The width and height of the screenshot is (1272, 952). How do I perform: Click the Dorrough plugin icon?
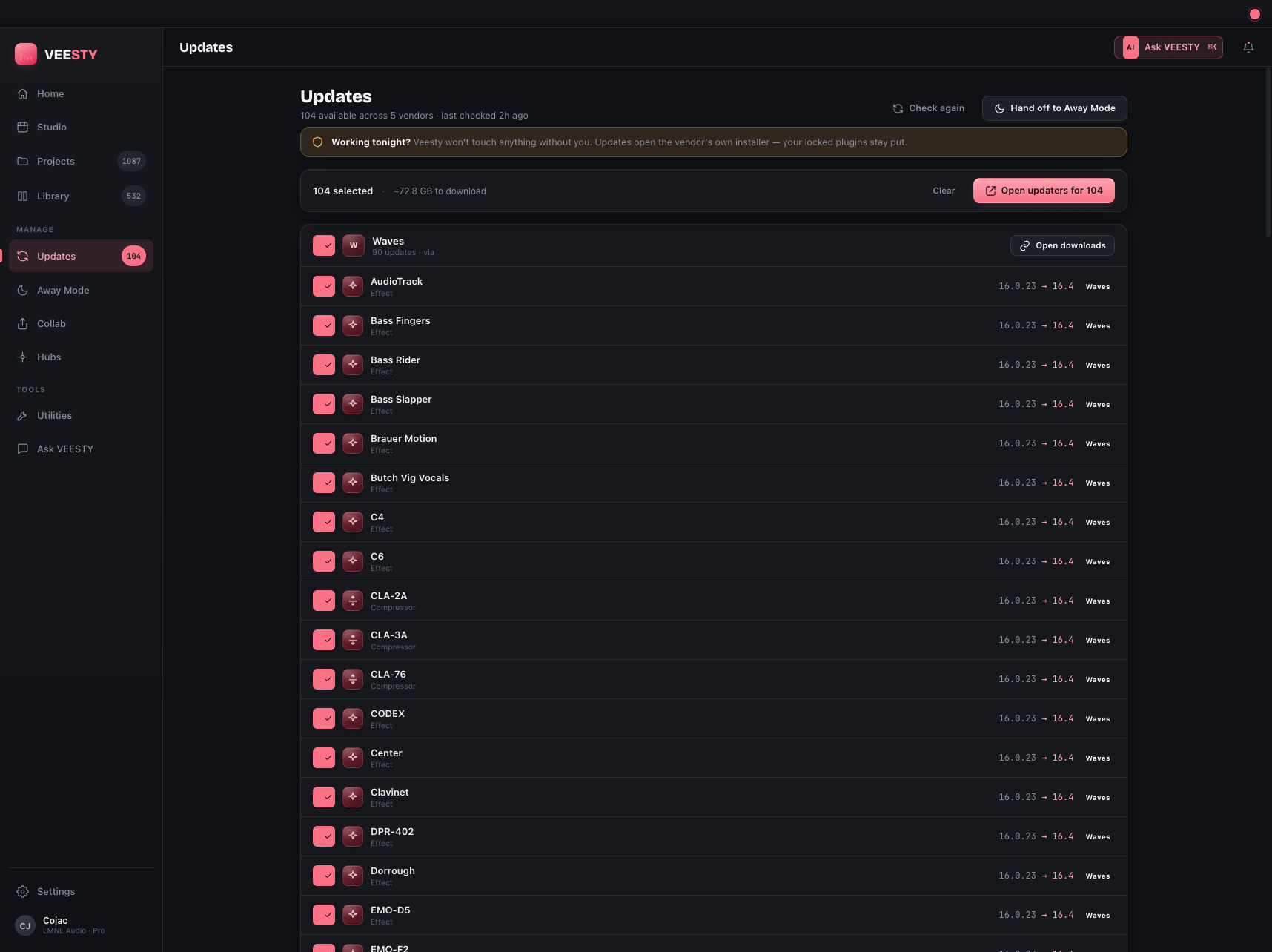click(353, 876)
